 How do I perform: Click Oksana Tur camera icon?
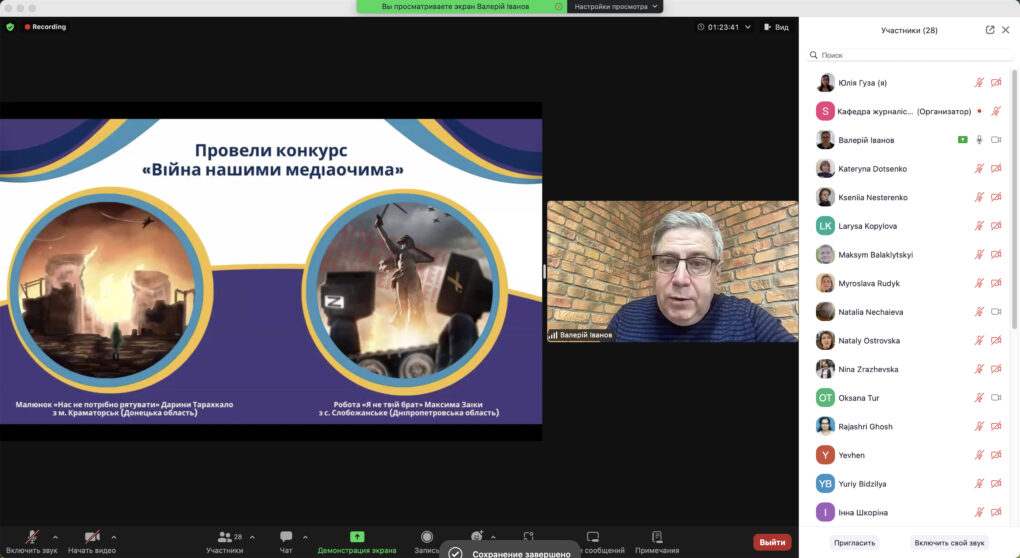pyautogui.click(x=996, y=397)
